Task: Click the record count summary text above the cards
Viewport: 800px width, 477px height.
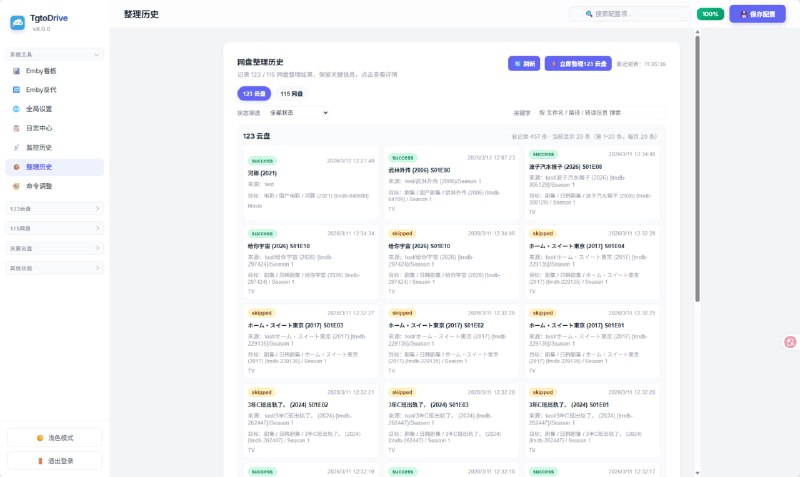Action: pyautogui.click(x=584, y=137)
